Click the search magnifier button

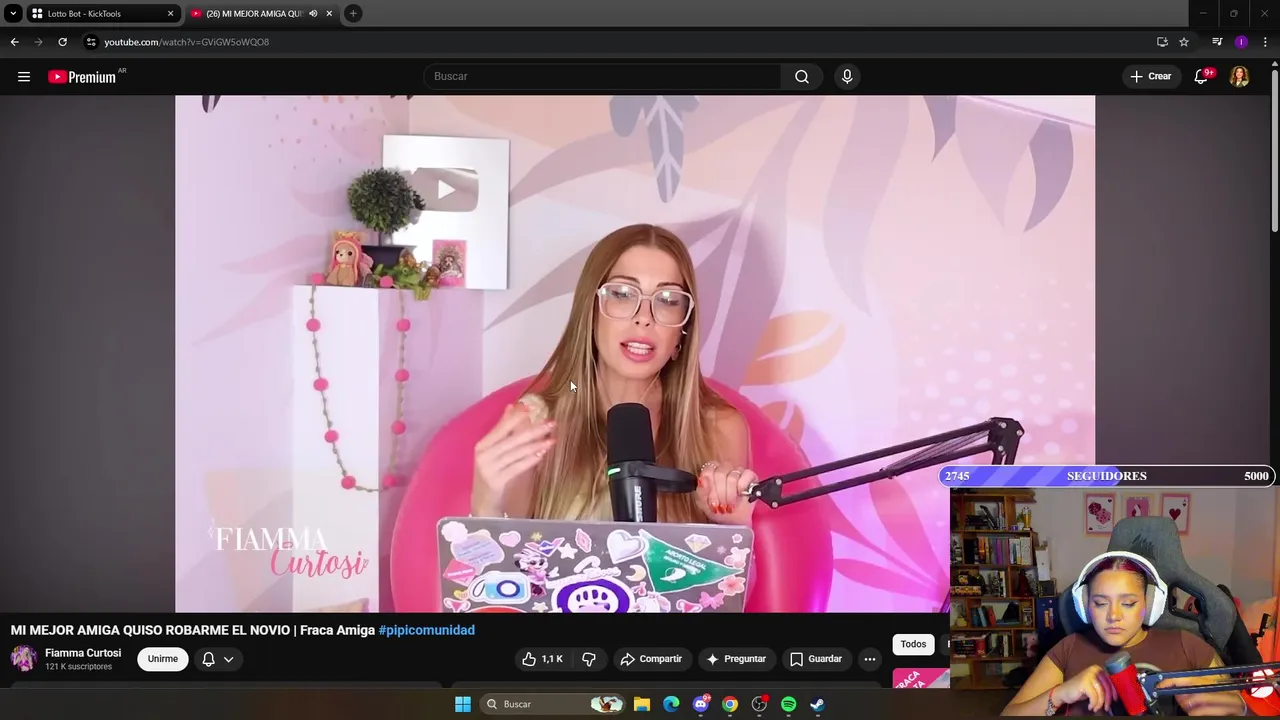pos(802,76)
